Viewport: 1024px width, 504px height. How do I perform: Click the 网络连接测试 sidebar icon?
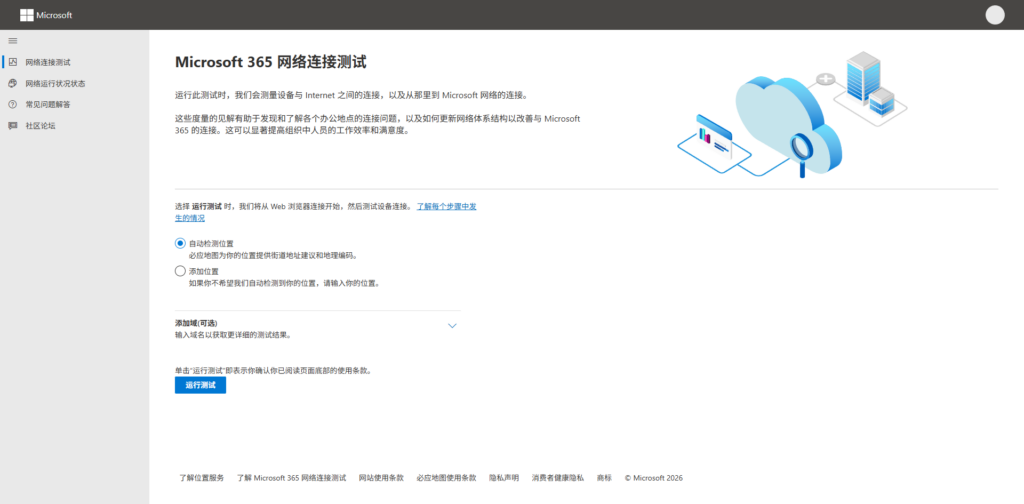click(13, 62)
